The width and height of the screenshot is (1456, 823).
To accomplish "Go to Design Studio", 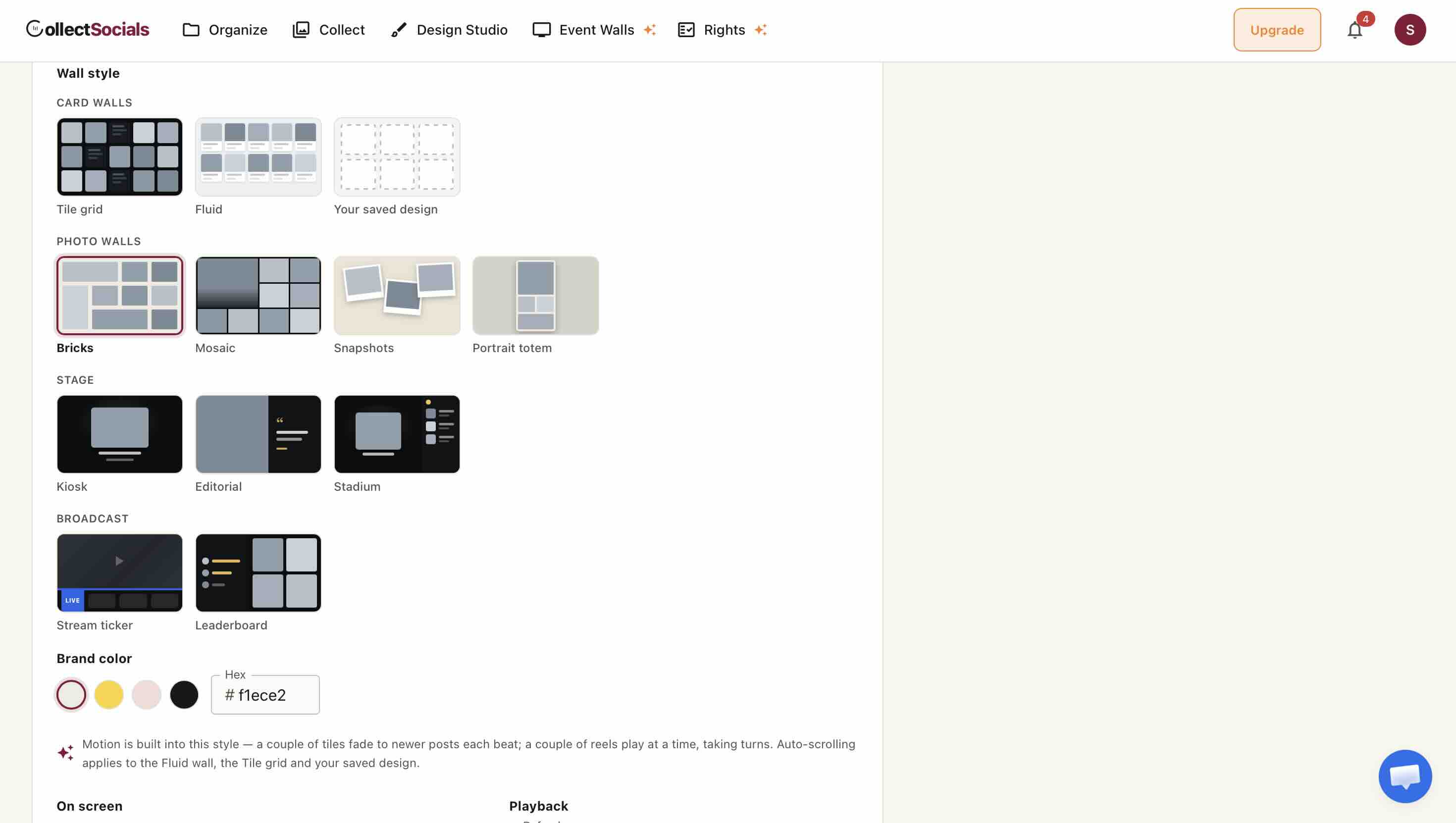I will [449, 30].
